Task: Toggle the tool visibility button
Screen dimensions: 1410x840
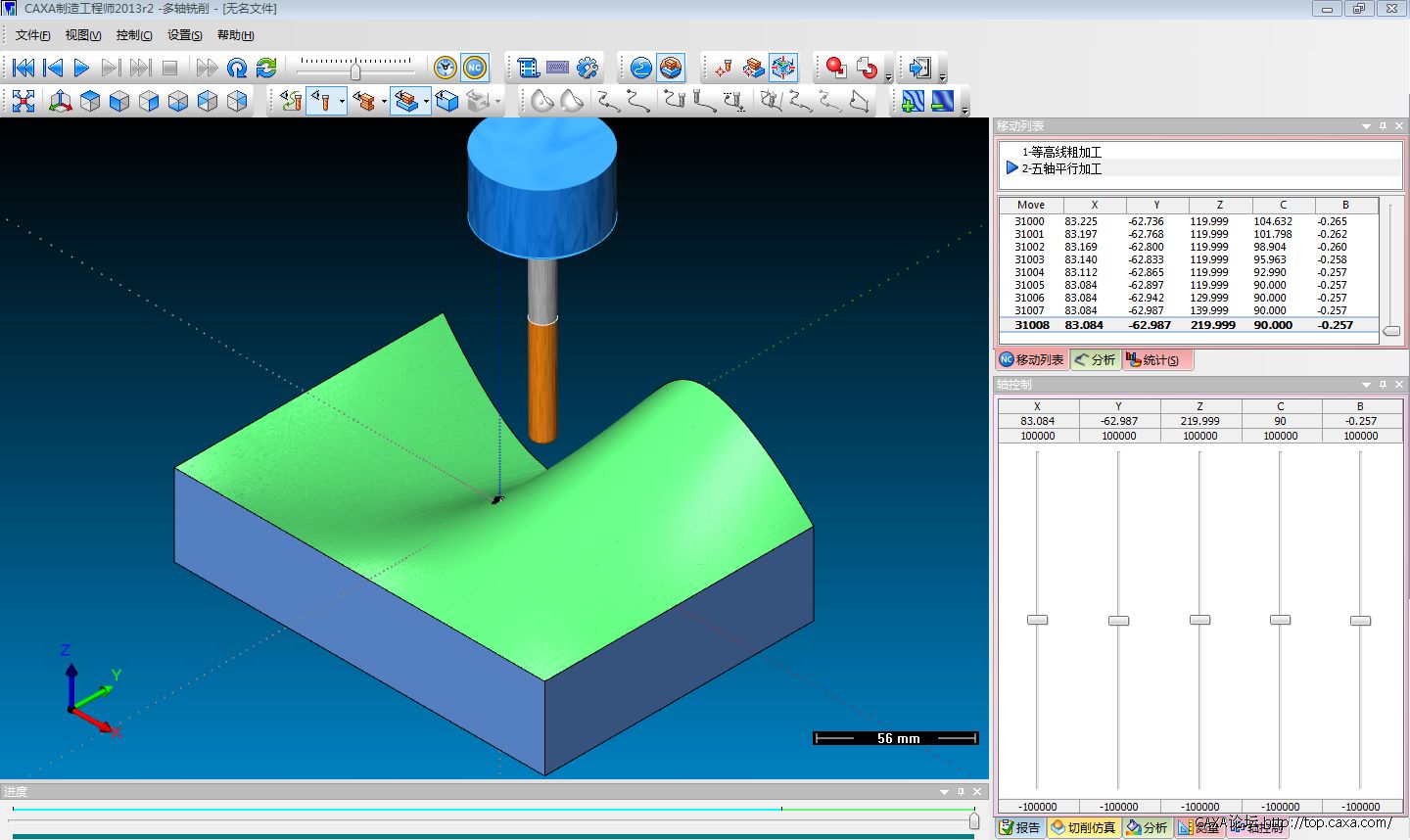Action: tap(321, 101)
